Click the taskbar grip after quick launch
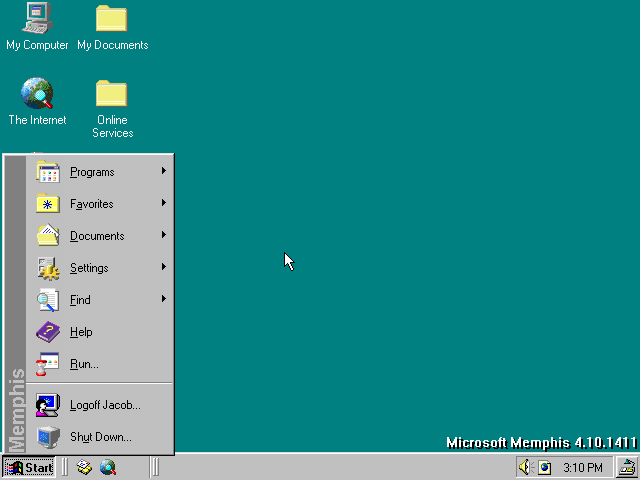 (x=155, y=467)
